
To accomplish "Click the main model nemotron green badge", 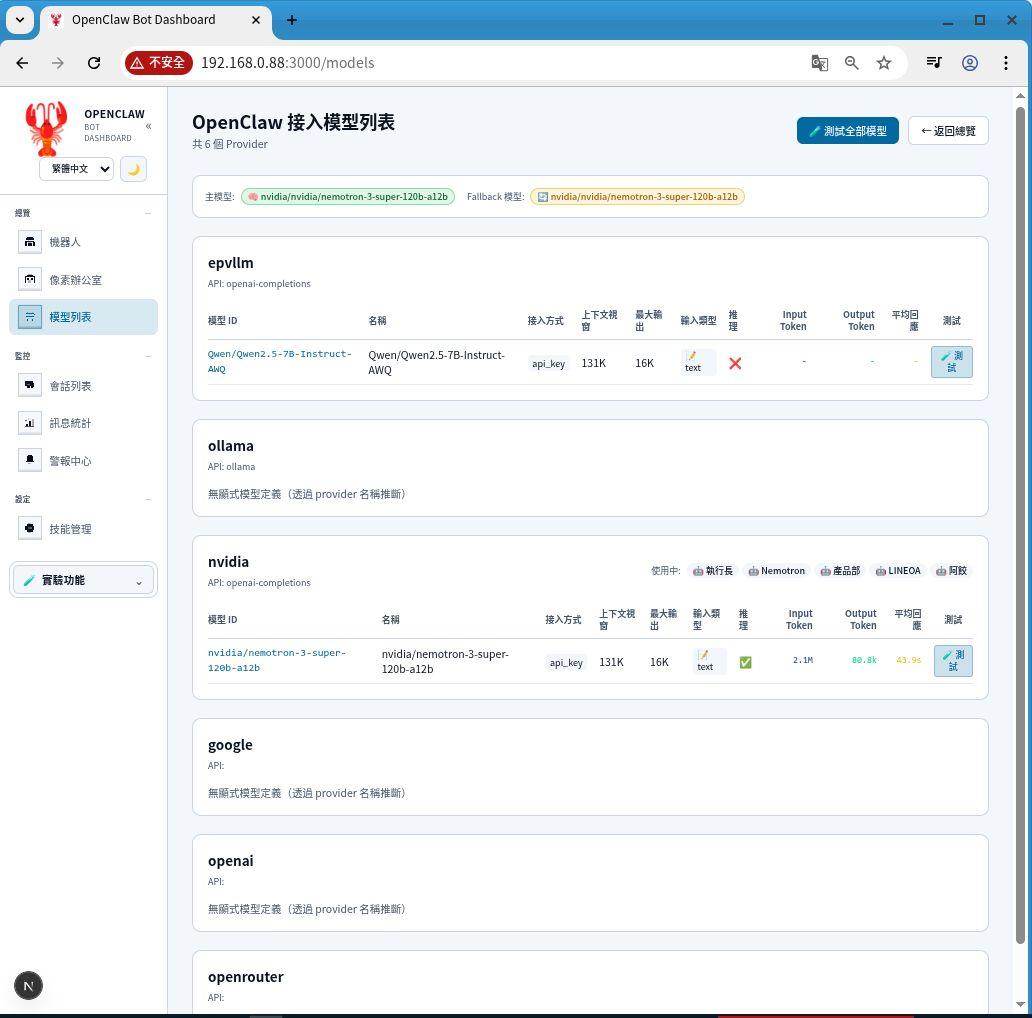I will [x=348, y=197].
